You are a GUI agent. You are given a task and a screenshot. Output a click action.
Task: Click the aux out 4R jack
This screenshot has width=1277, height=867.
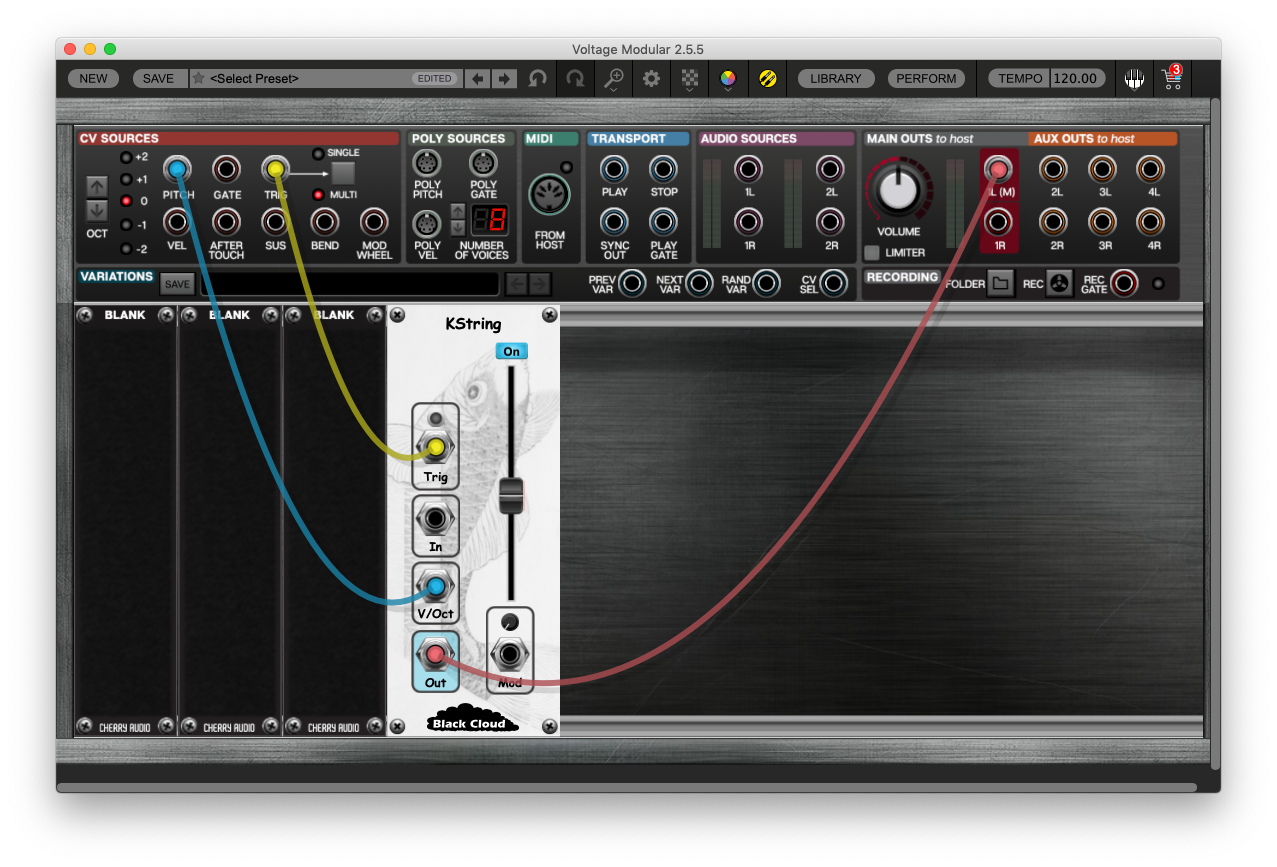click(x=1151, y=222)
